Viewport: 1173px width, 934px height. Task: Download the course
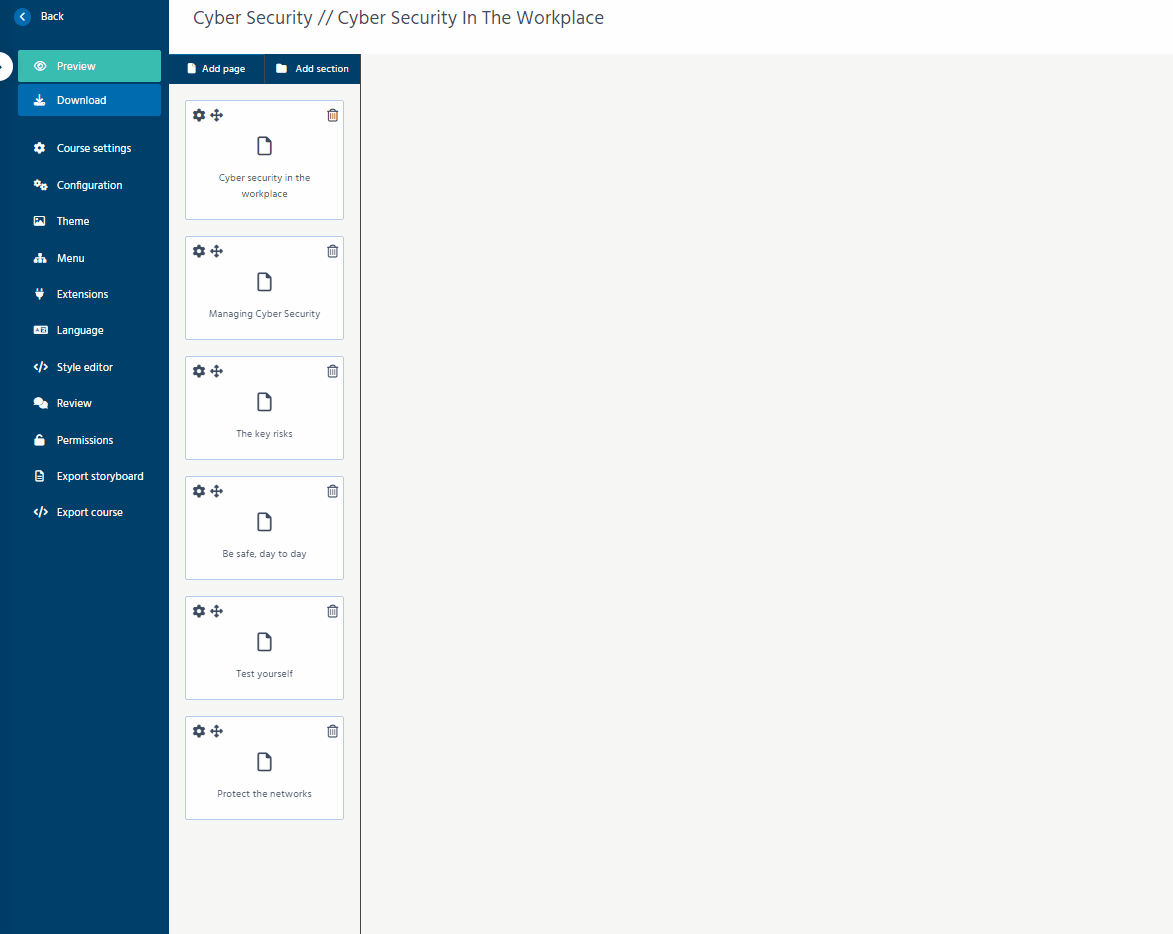89,100
